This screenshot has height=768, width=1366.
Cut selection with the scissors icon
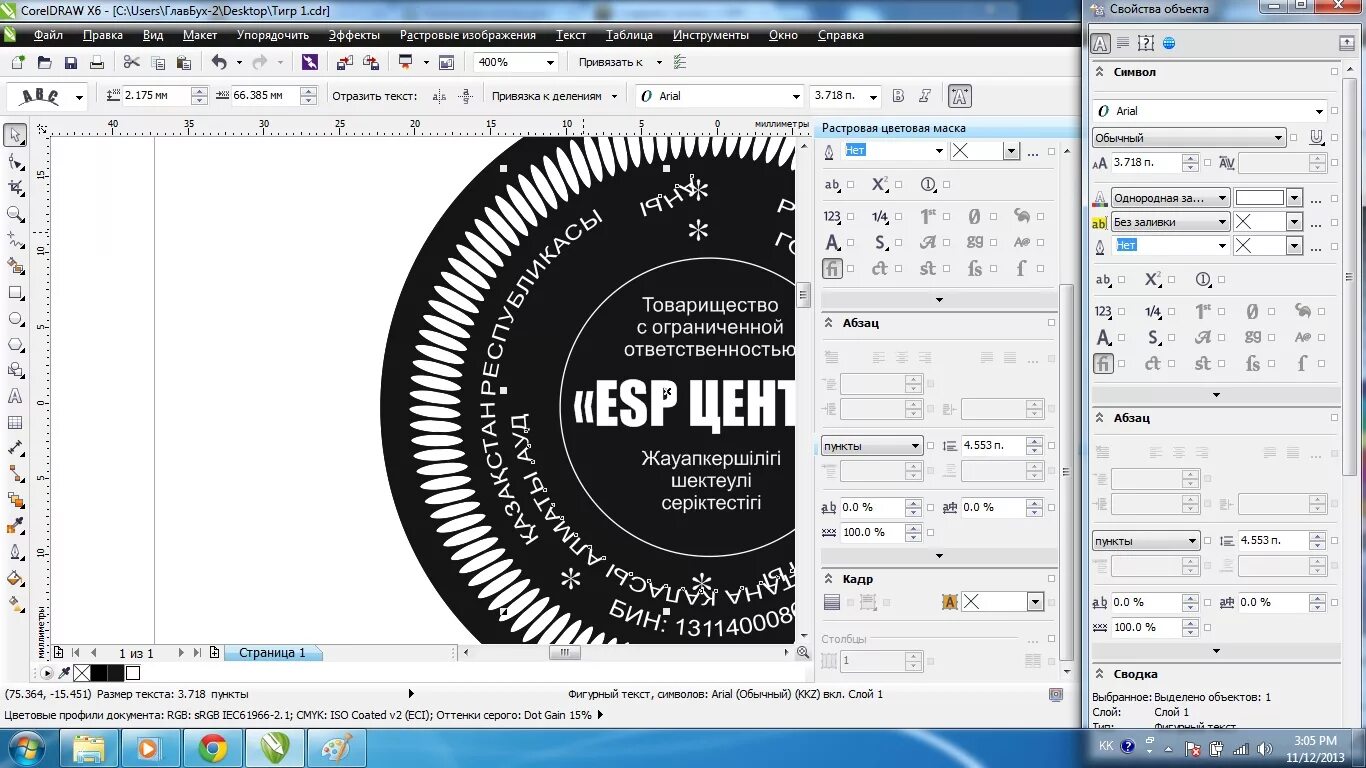131,62
